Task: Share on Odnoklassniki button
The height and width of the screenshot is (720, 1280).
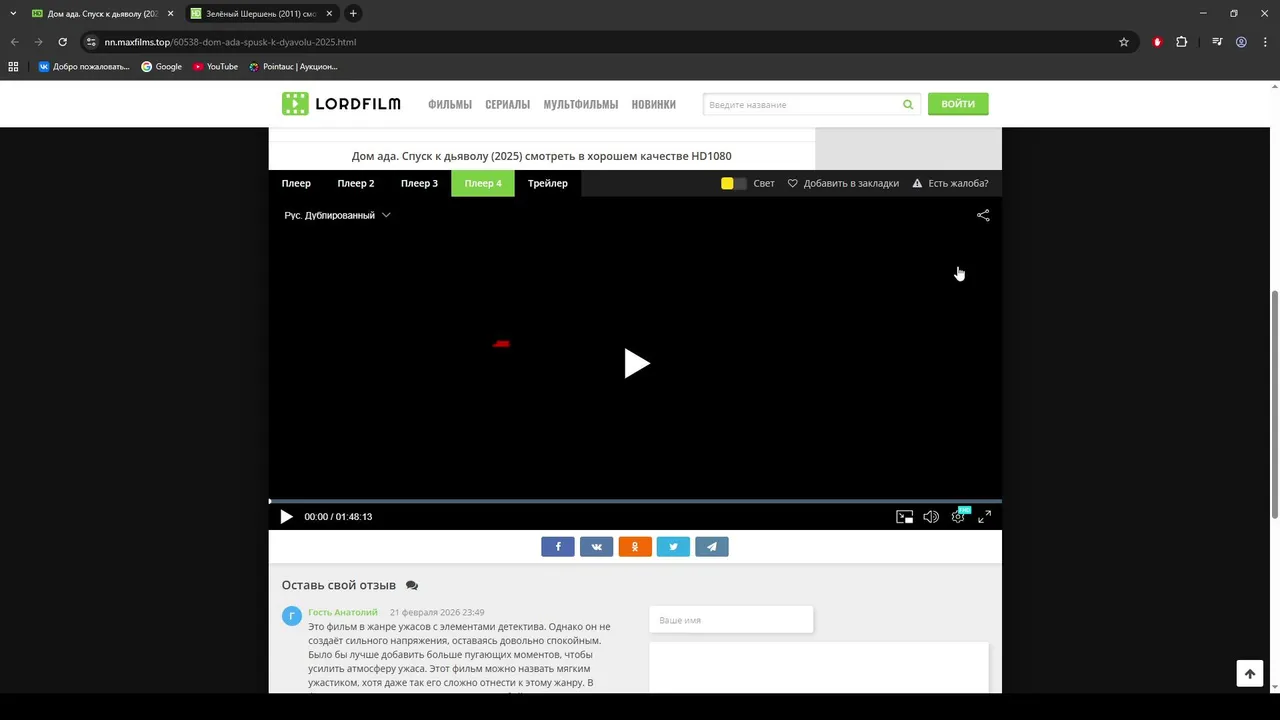Action: point(635,546)
